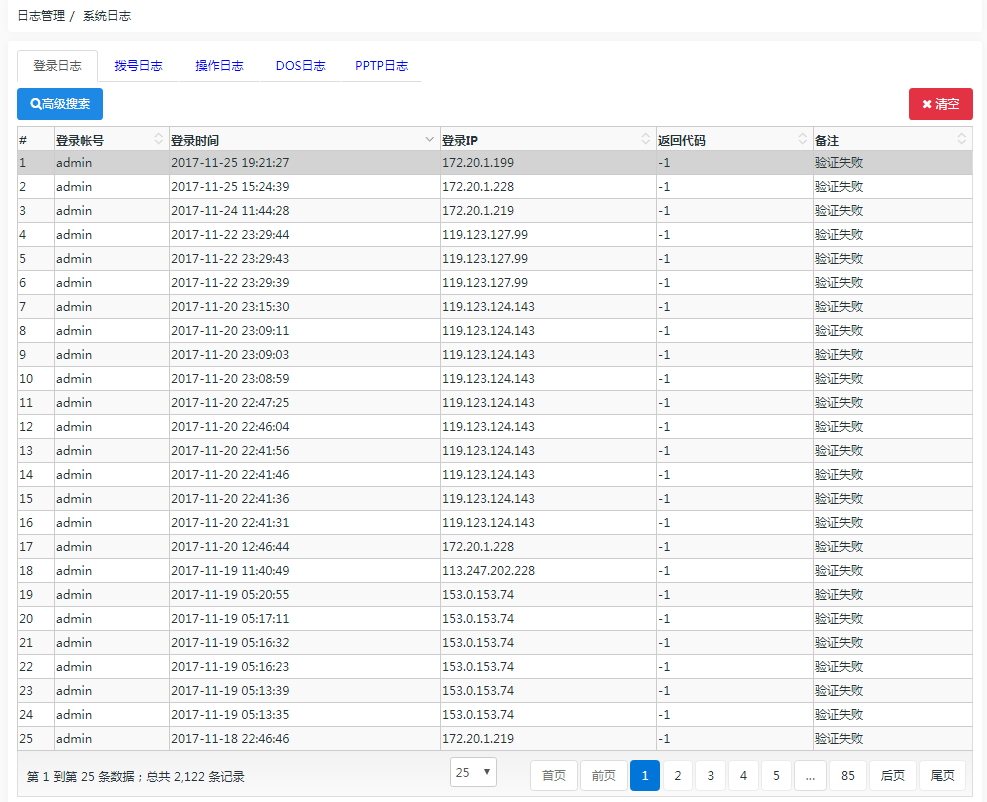The height and width of the screenshot is (802, 987).
Task: Click IP 172.20.1.219 in row 25
Action: [478, 738]
